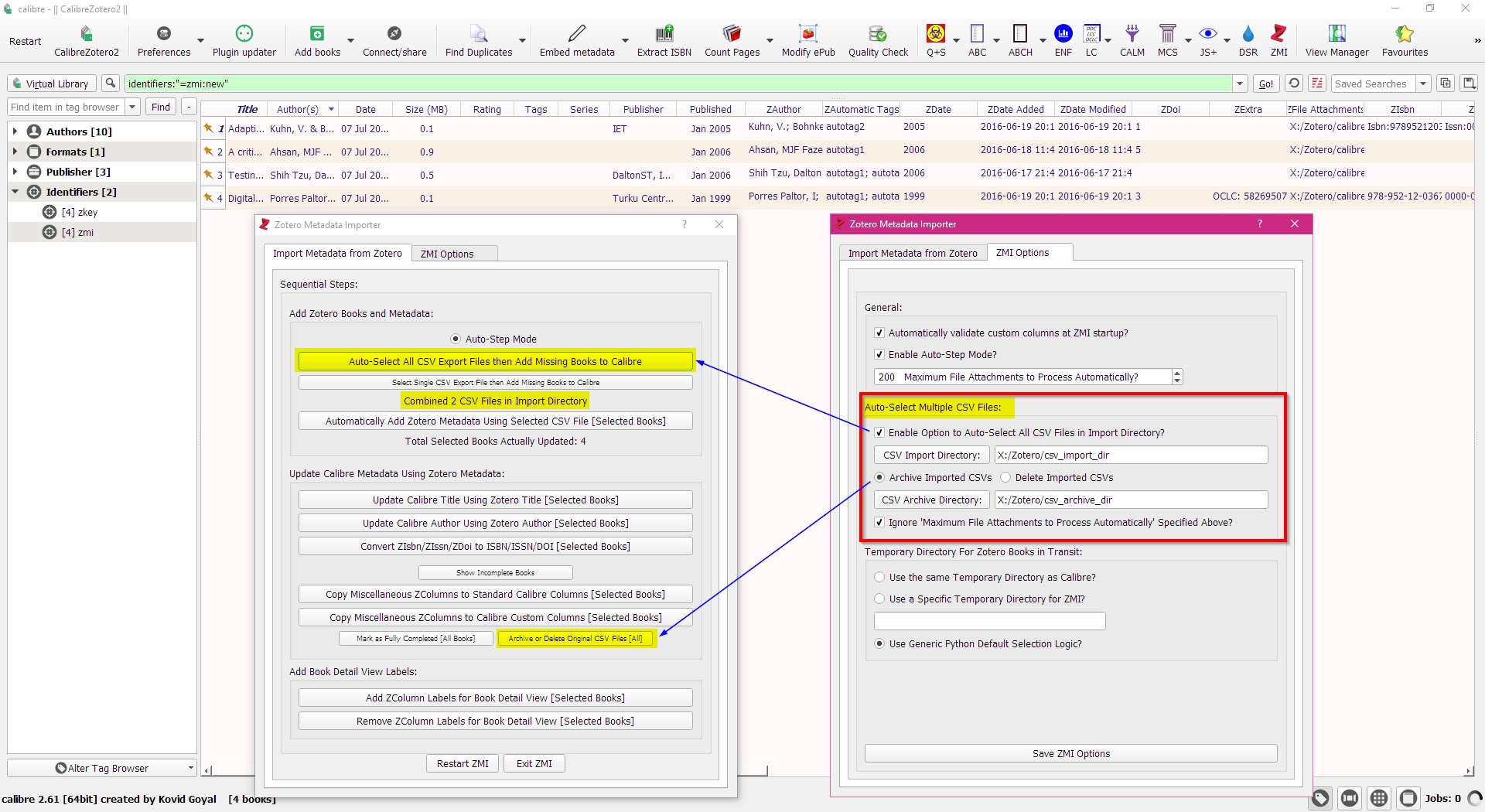Open the ENF plugin icon
This screenshot has height=812, width=1485.
[1063, 34]
